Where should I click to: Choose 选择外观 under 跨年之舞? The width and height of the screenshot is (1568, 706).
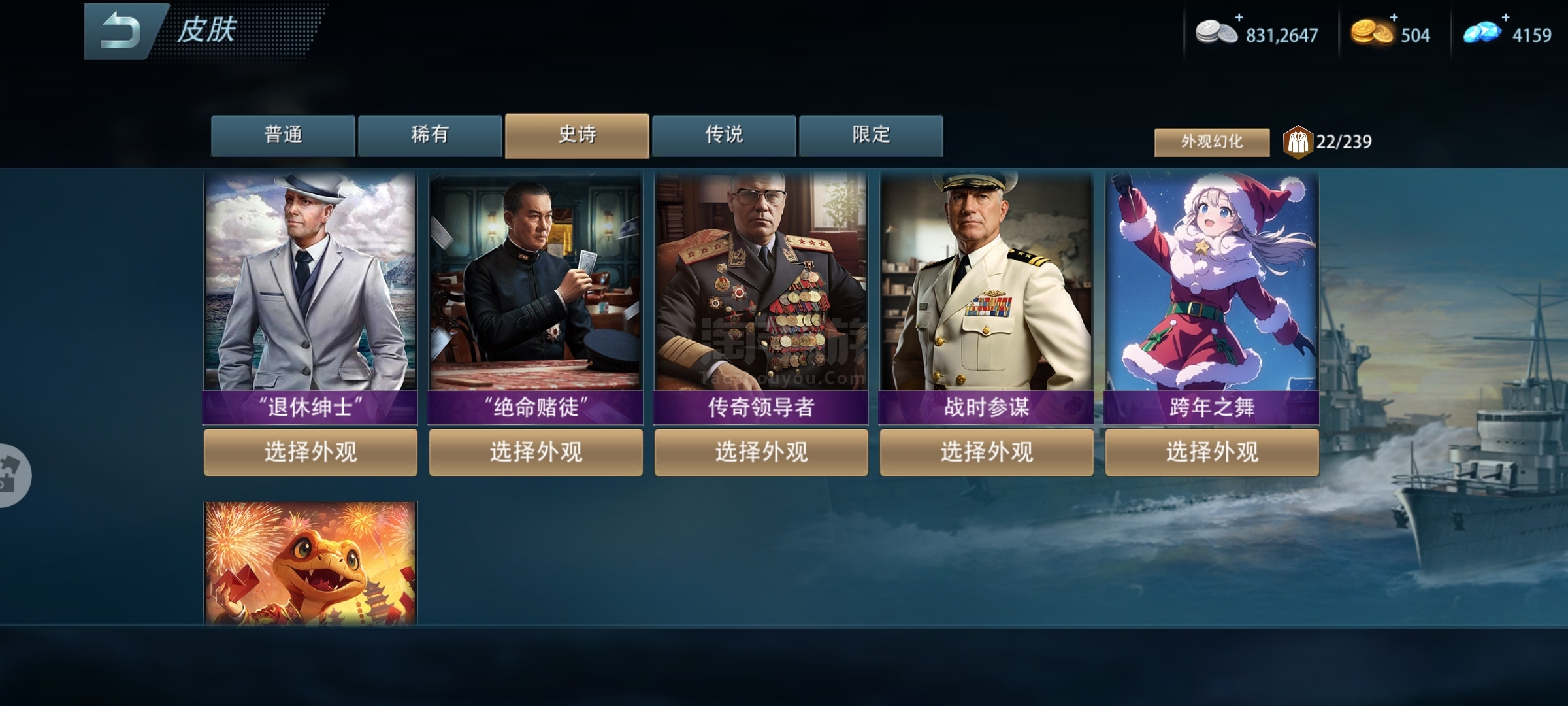tap(1212, 452)
